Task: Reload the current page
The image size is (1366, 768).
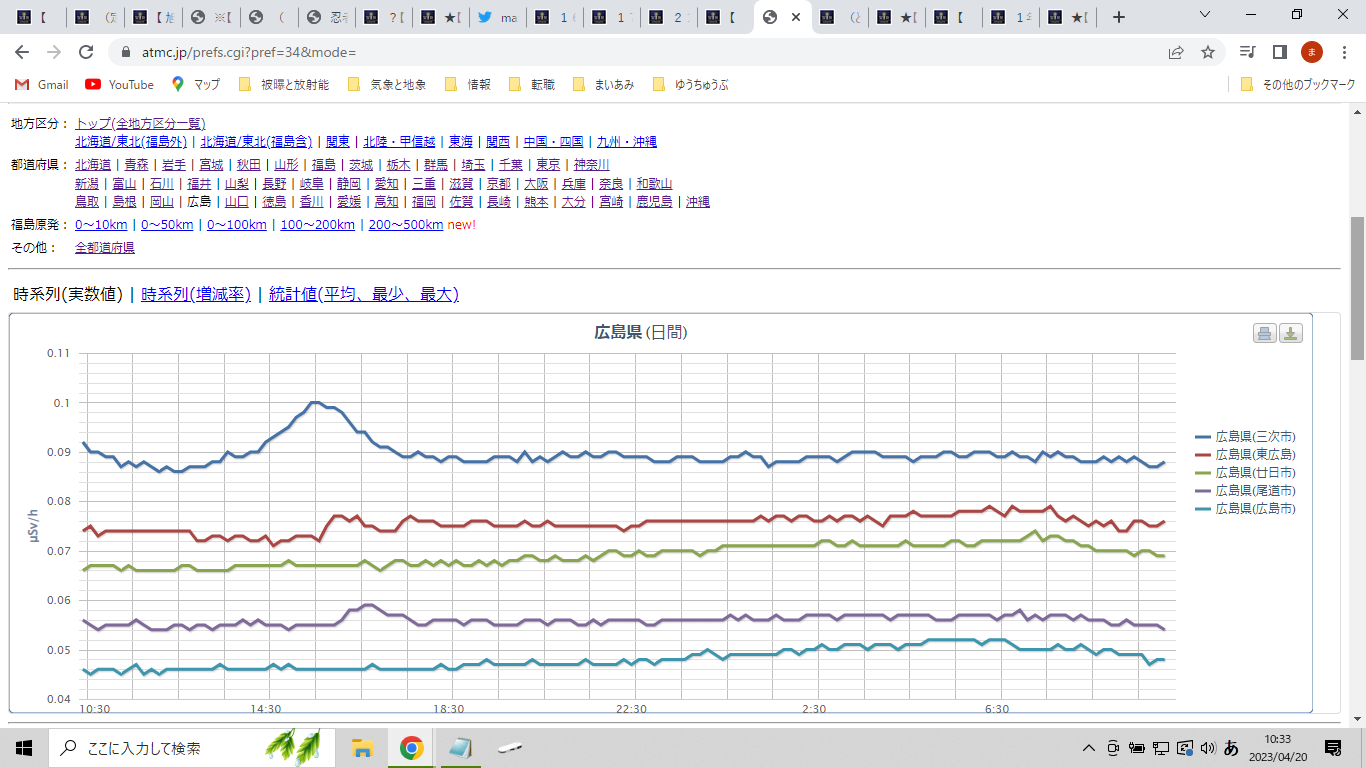Action: point(86,52)
